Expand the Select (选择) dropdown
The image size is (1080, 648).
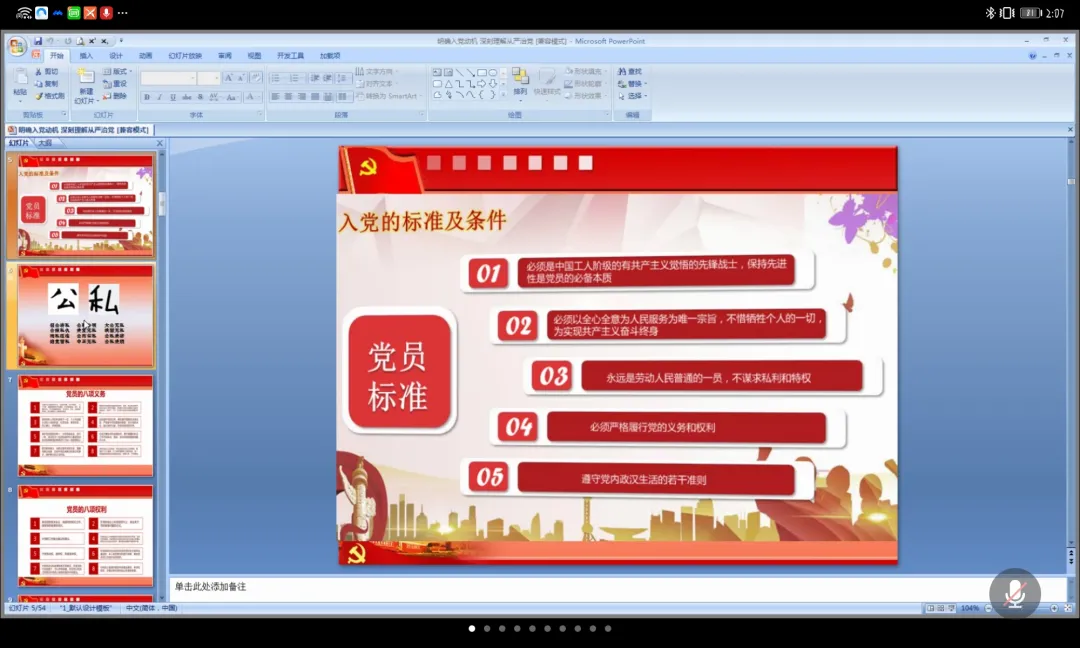pyautogui.click(x=634, y=96)
